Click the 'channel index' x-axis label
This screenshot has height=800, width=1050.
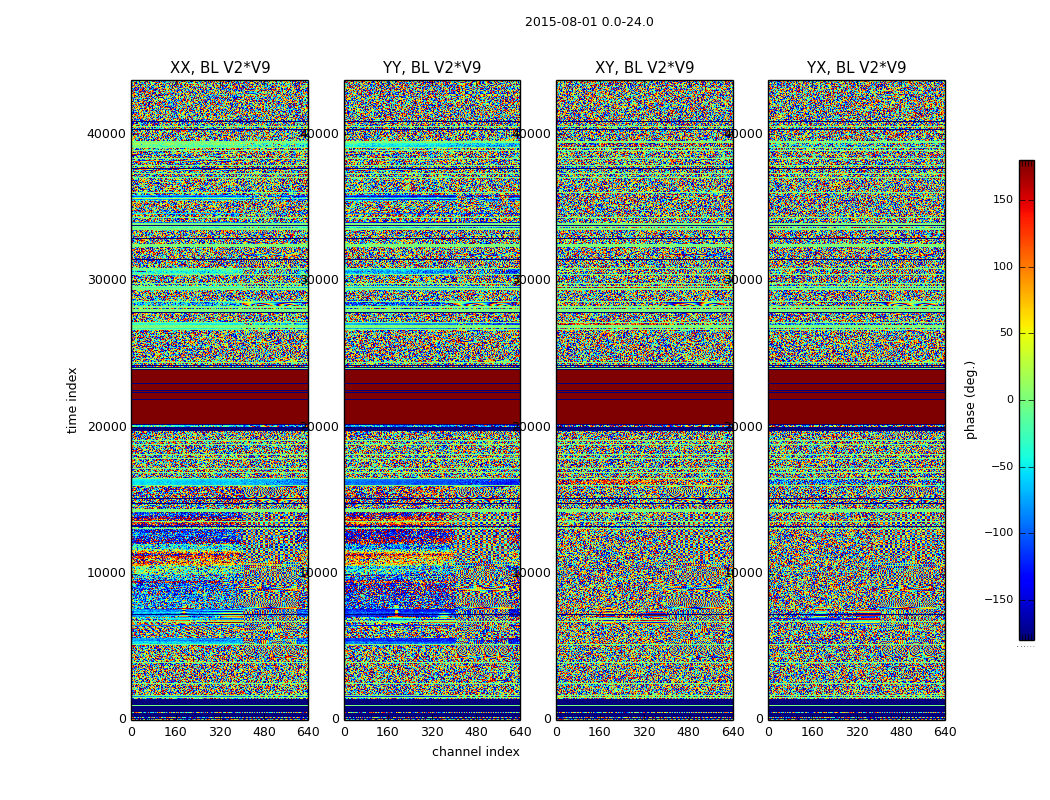click(x=475, y=752)
